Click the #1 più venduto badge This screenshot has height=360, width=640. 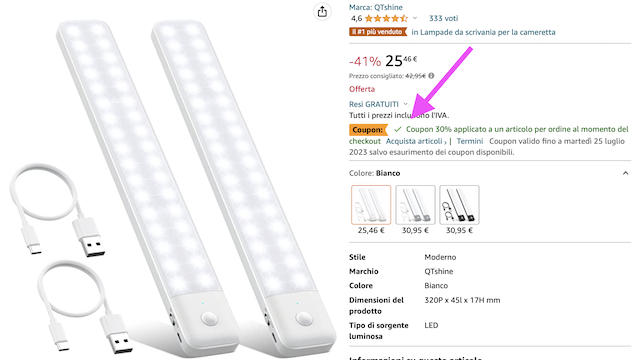(x=378, y=32)
